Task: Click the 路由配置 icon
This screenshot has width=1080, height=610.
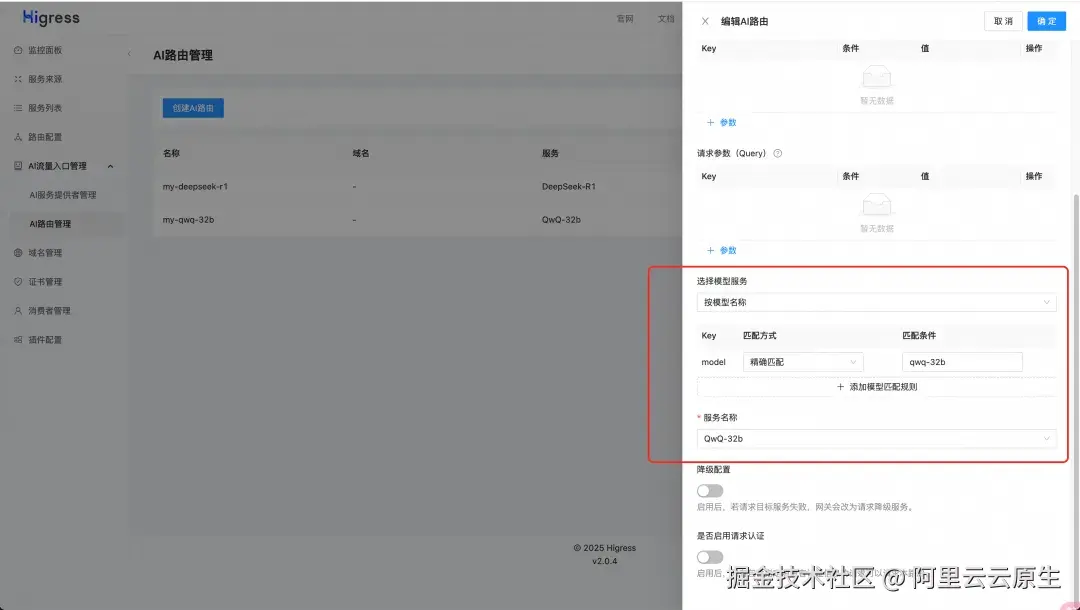Action: point(18,137)
